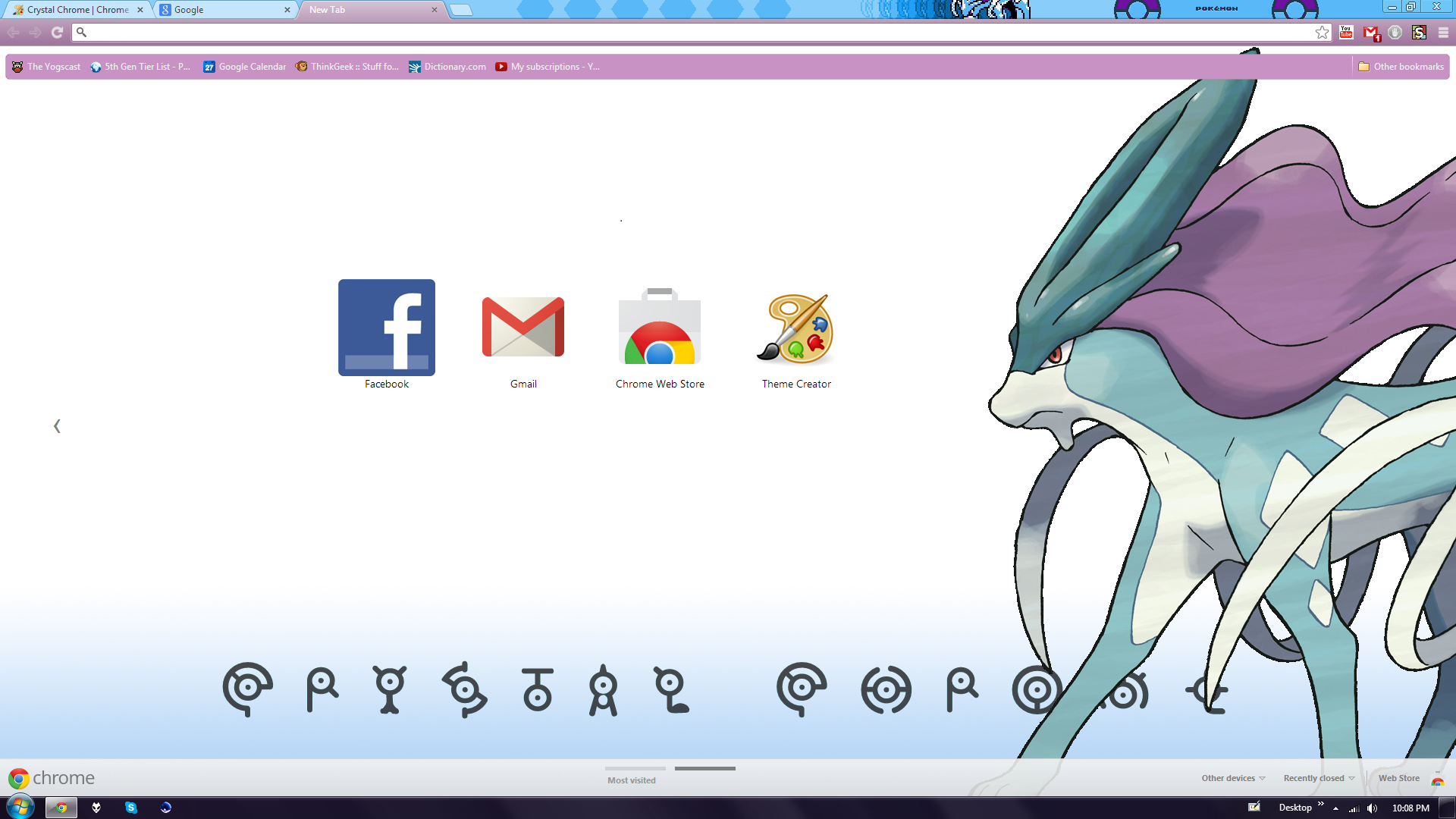The width and height of the screenshot is (1456, 819).
Task: Click the taskbar clock showing 10:08 PM
Action: click(1410, 808)
